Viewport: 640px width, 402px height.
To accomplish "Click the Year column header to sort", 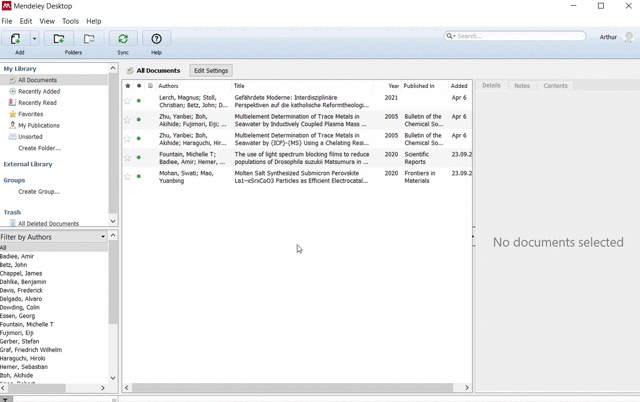I will click(x=393, y=86).
